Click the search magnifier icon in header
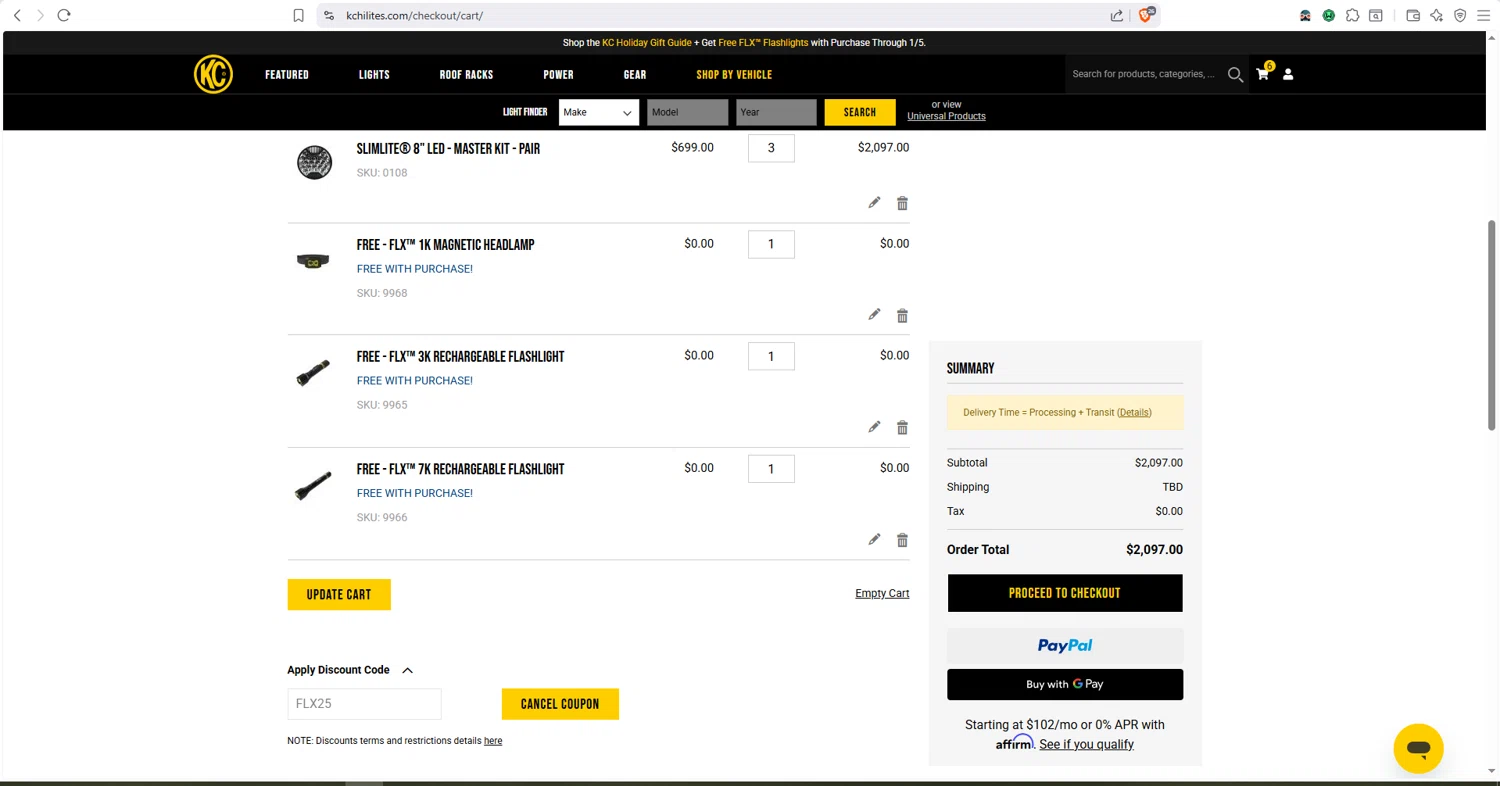The width and height of the screenshot is (1500, 786). (x=1235, y=74)
